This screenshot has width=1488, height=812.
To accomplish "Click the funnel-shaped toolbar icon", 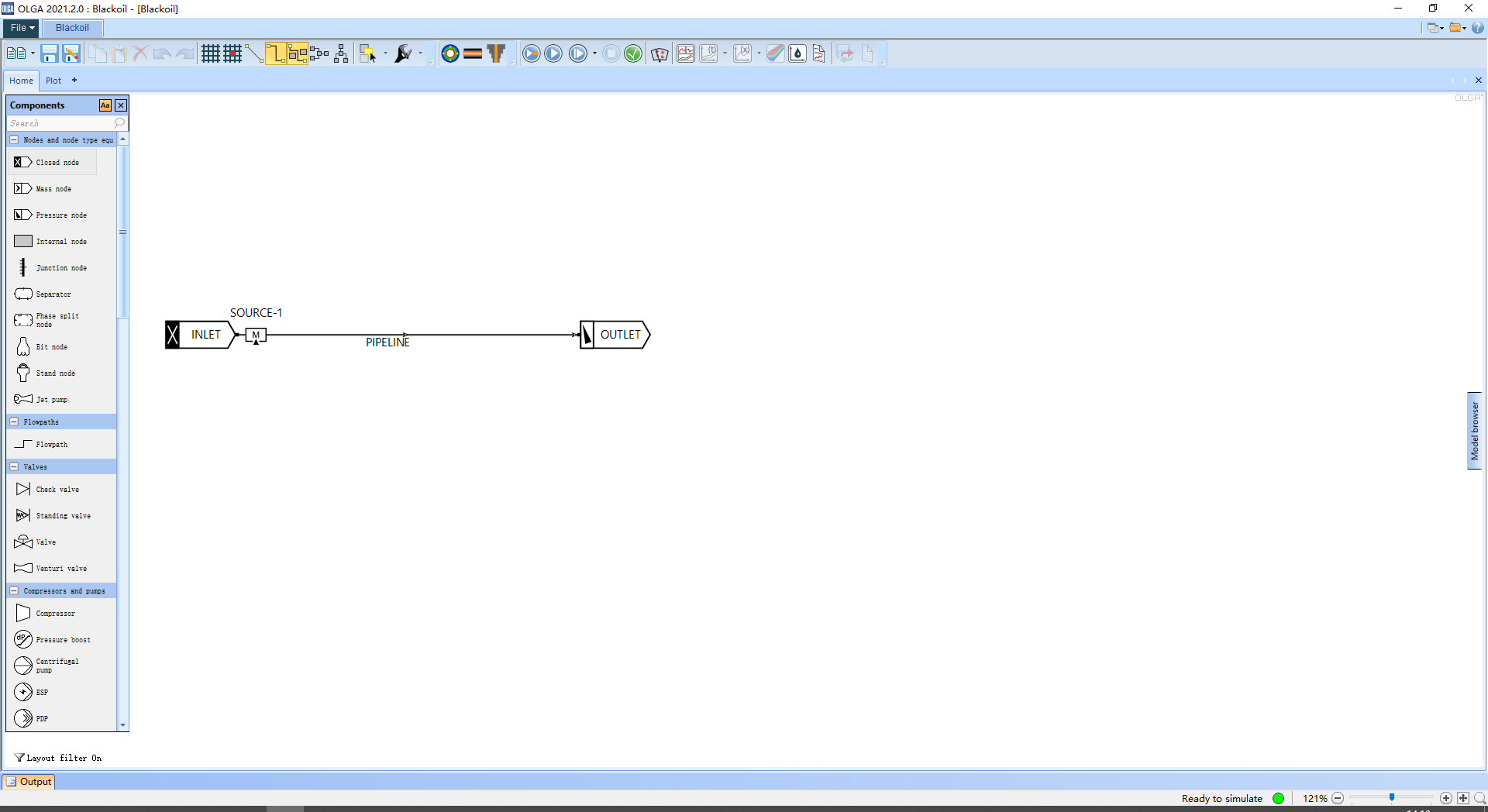I will [496, 53].
